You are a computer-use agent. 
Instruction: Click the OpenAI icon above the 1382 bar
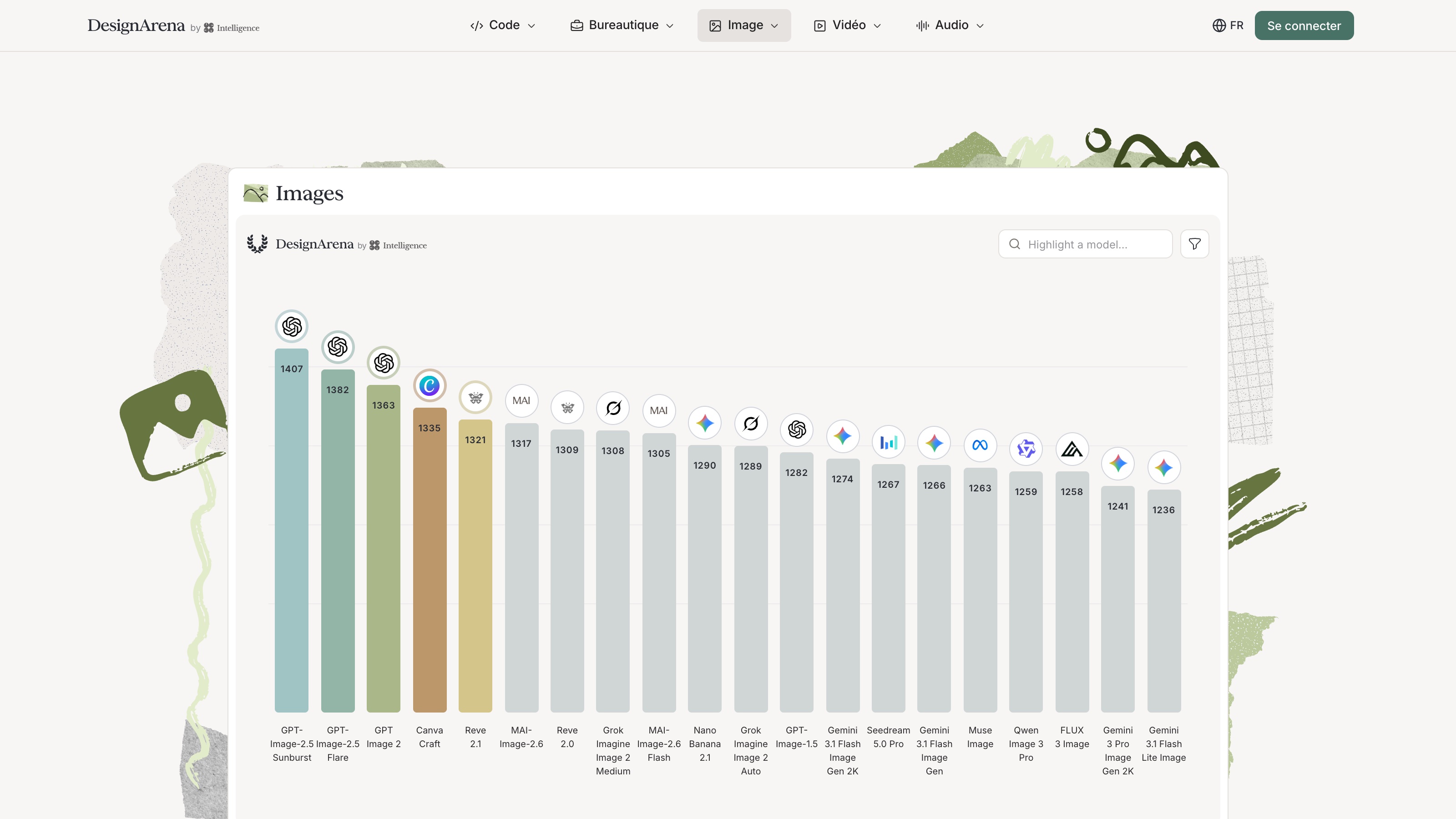338,347
